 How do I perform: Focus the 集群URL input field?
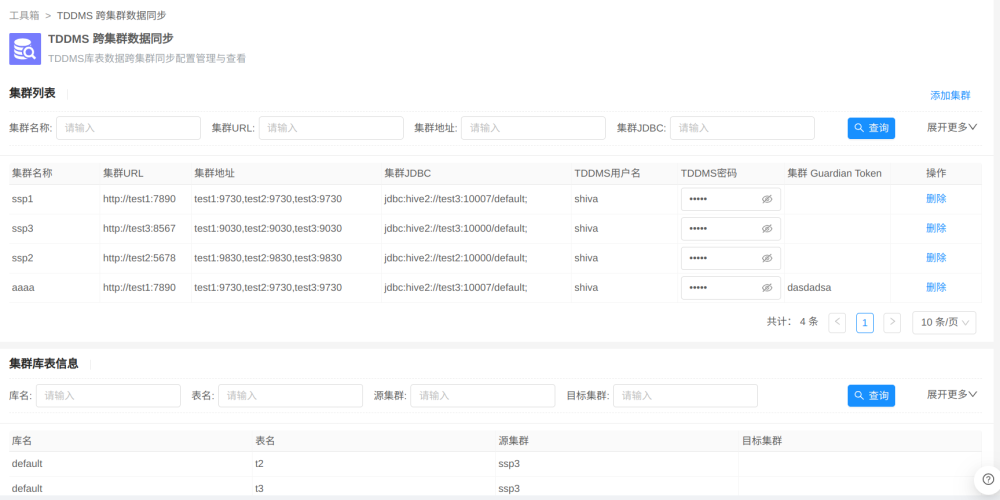point(331,128)
